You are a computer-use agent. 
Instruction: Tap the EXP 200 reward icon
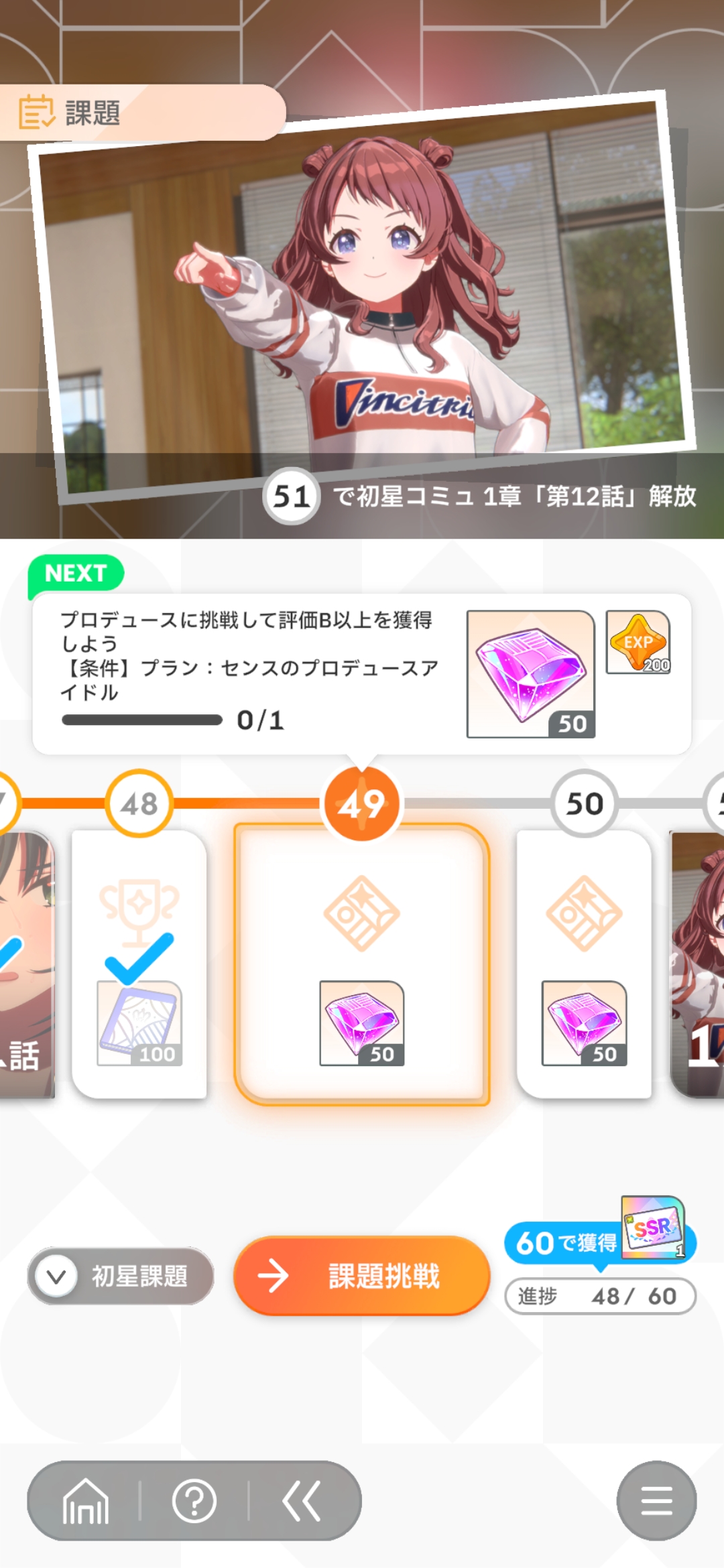638,642
